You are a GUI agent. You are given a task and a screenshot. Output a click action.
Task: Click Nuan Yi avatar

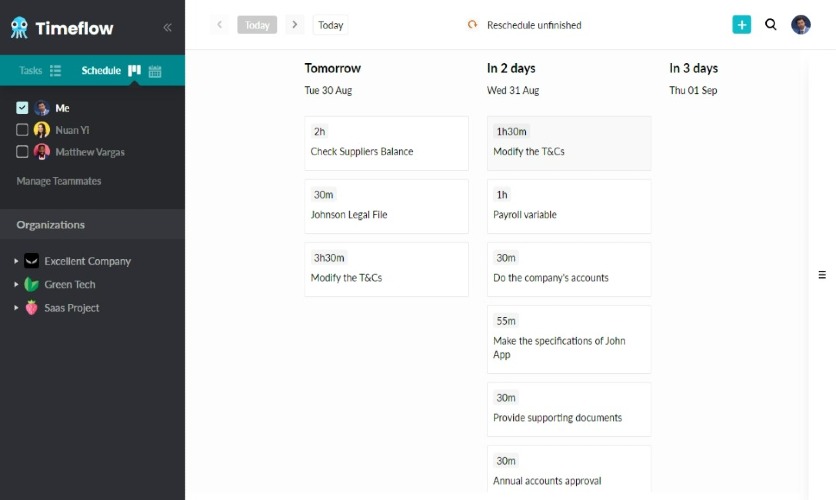point(42,130)
